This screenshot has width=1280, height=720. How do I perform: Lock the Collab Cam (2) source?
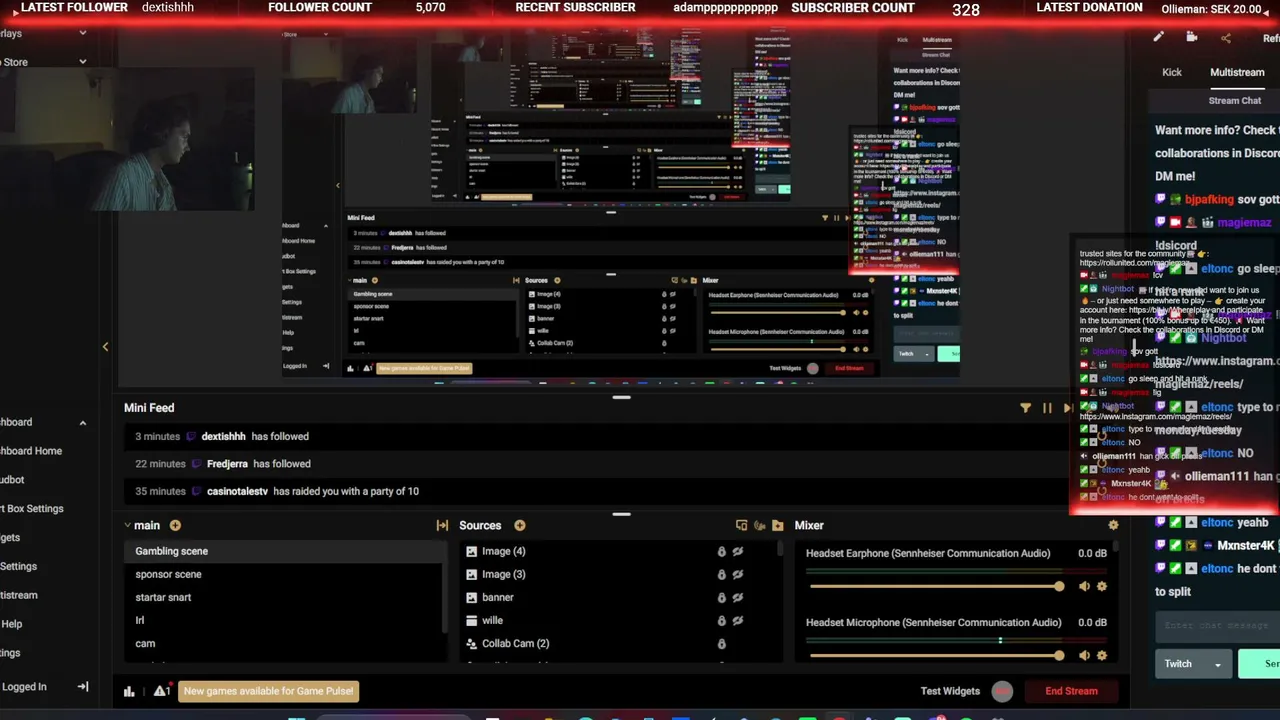(x=721, y=644)
